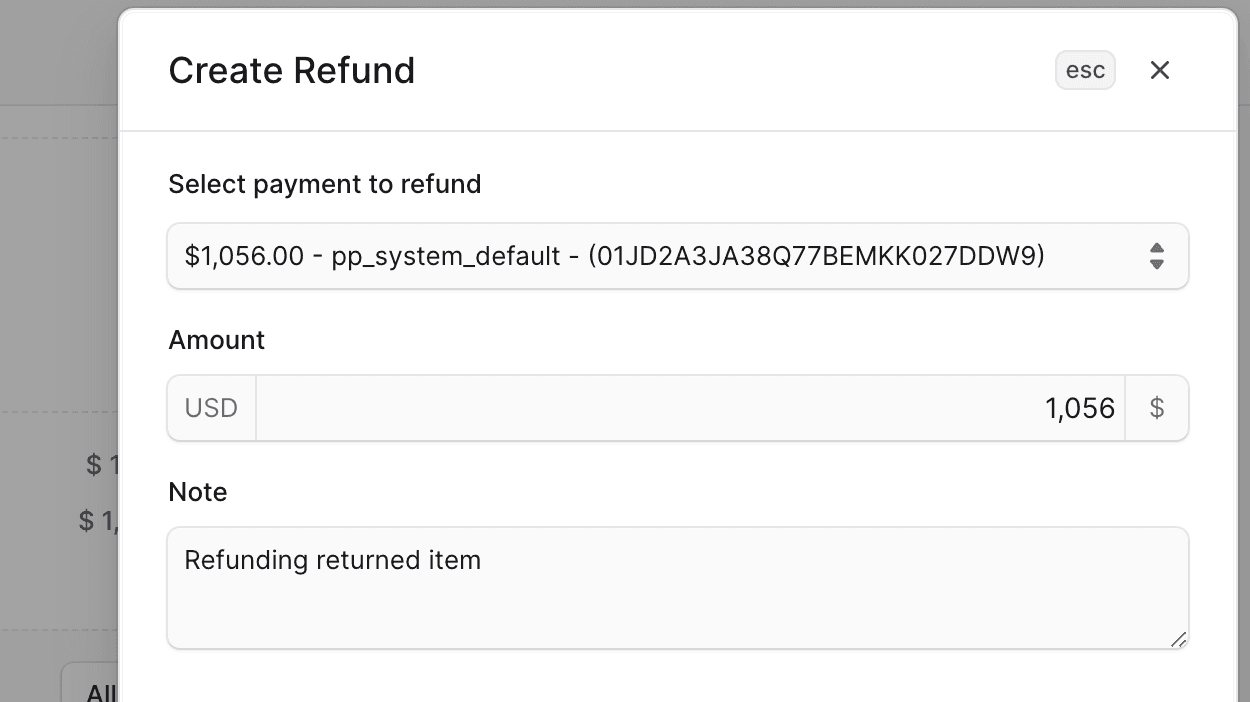
Task: Click the Create Refund dialog heading
Action: click(x=292, y=71)
